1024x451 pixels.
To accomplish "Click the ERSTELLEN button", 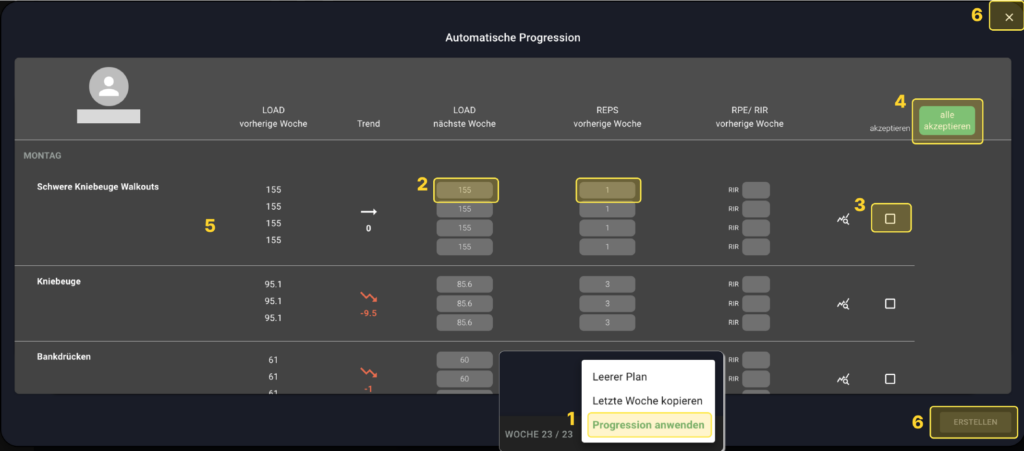I will click(x=973, y=423).
